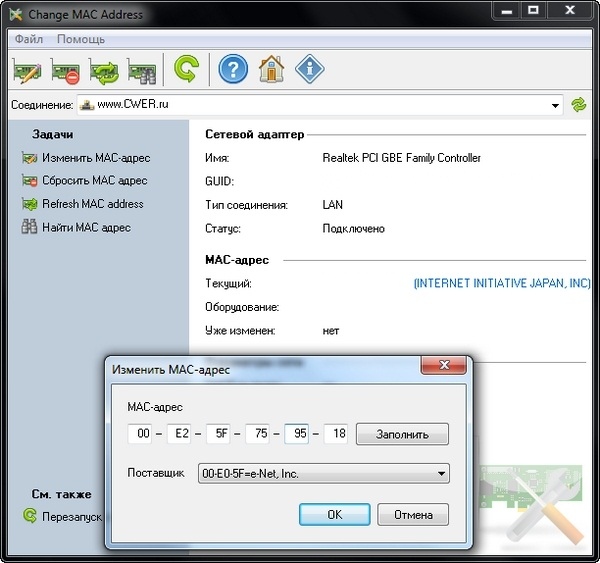The image size is (600, 563).
Task: Open the Файл menu
Action: click(29, 39)
